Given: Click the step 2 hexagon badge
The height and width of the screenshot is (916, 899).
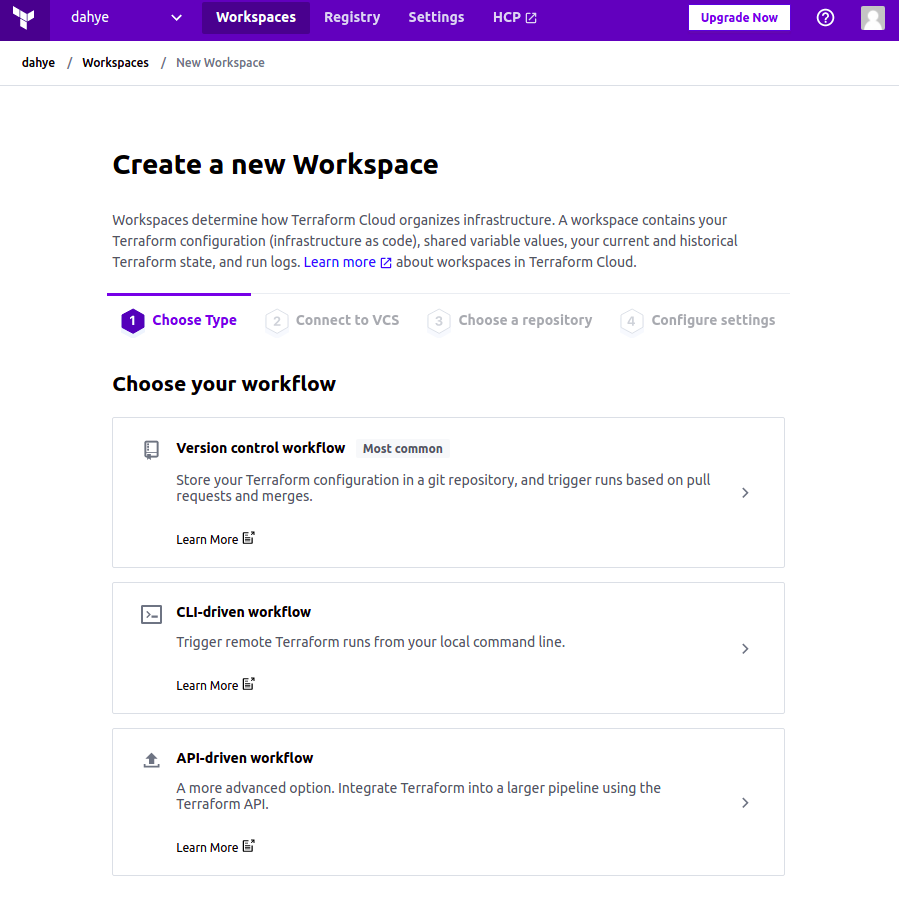Looking at the screenshot, I should pyautogui.click(x=277, y=321).
